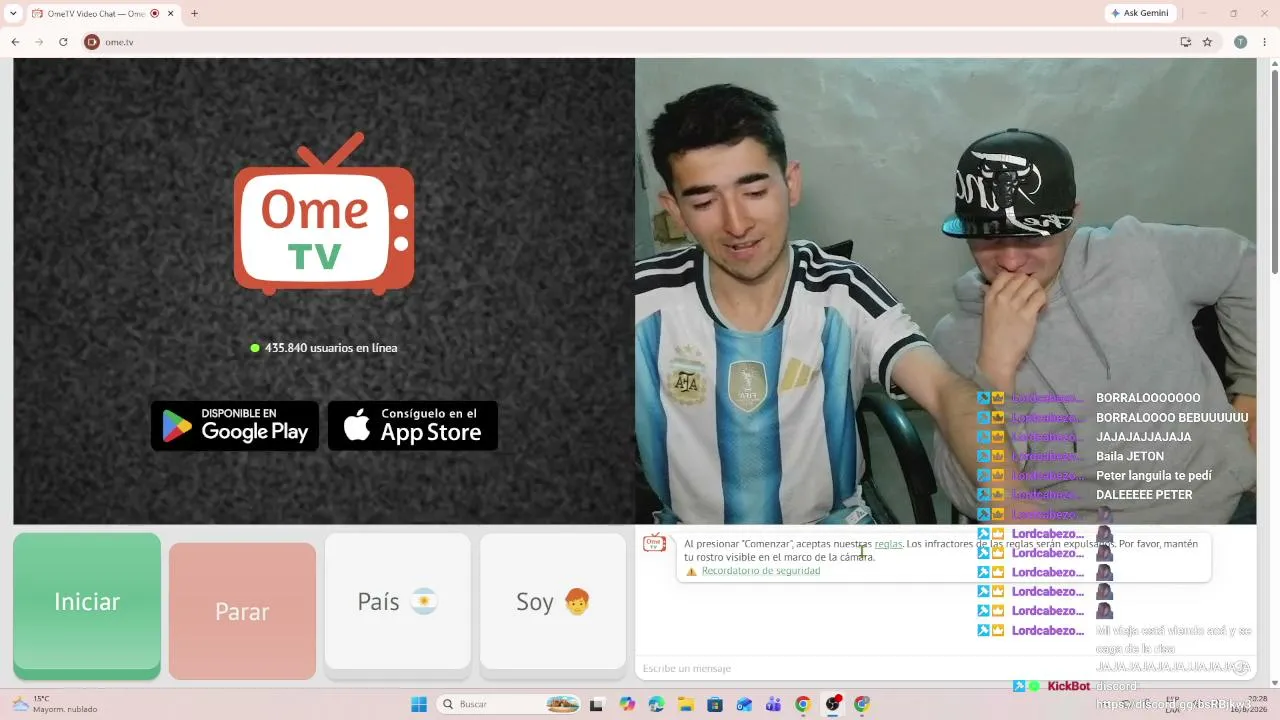Viewport: 1280px width, 720px height.
Task: Reload the ome.tv page
Action: pyautogui.click(x=63, y=42)
